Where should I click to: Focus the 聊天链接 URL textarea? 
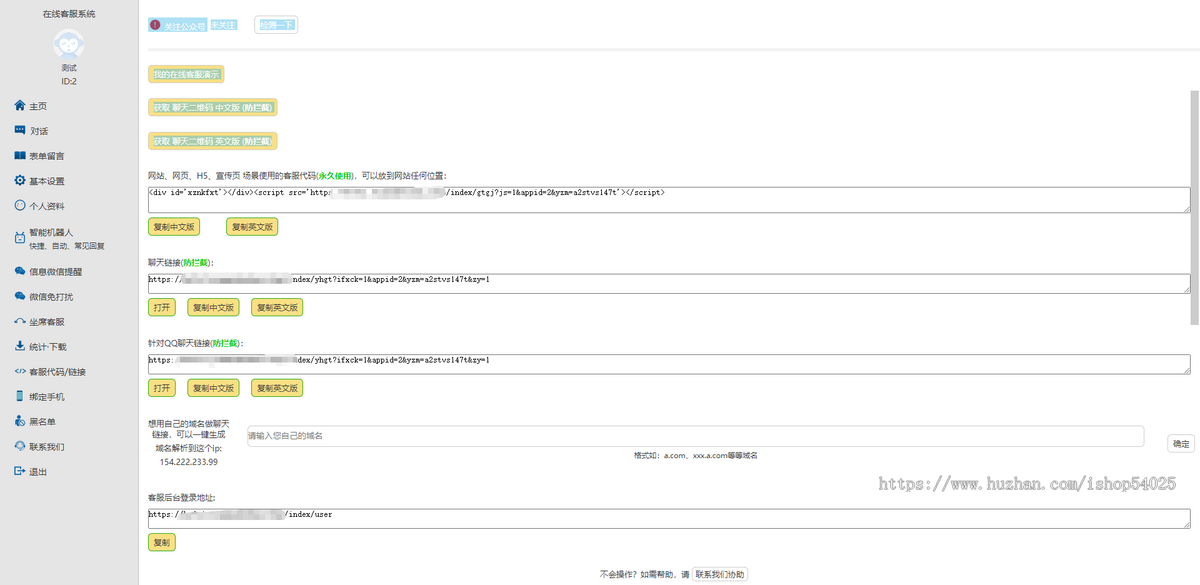[x=669, y=283]
